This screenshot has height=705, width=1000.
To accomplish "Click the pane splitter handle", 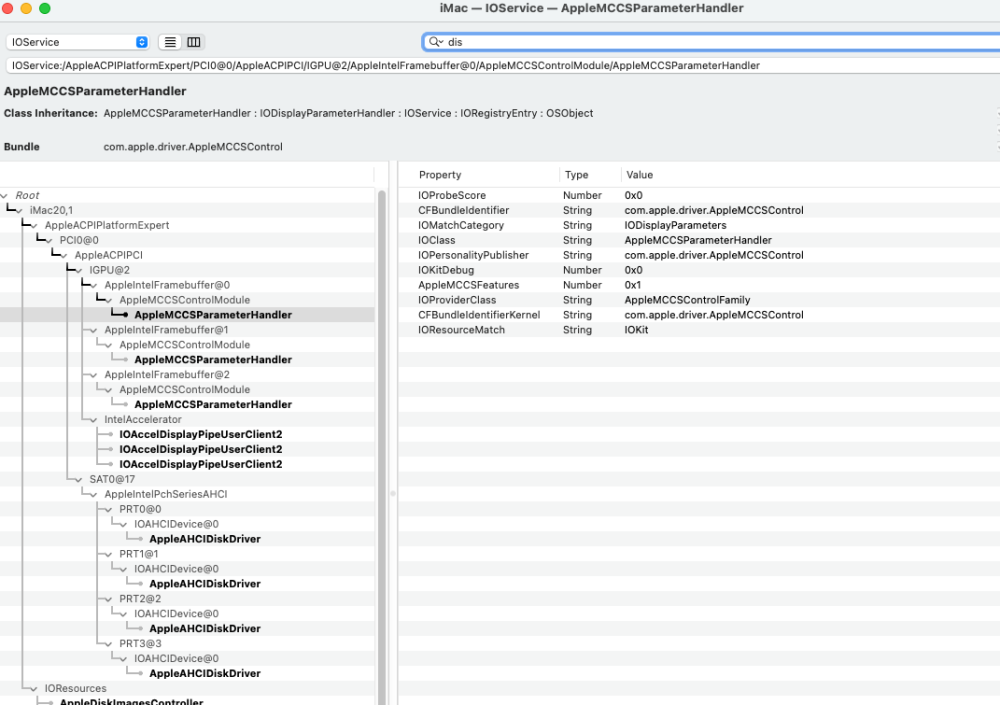I will [x=393, y=493].
